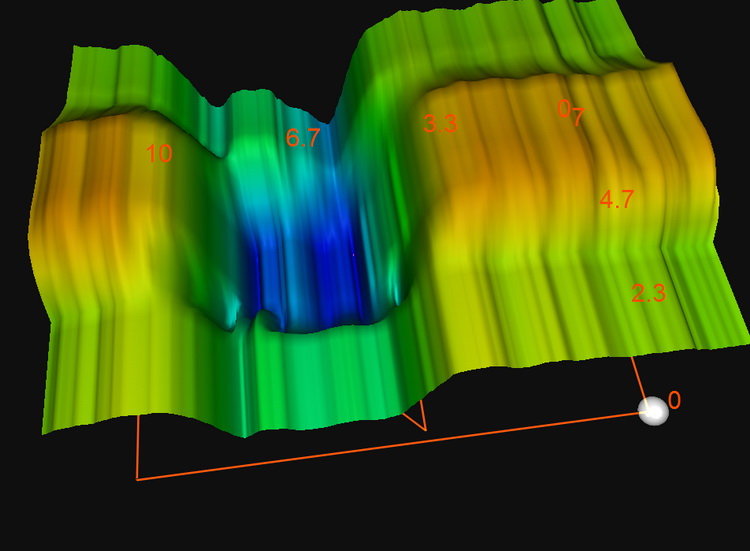
Task: Select the "3.3" axis tick label
Action: [440, 124]
